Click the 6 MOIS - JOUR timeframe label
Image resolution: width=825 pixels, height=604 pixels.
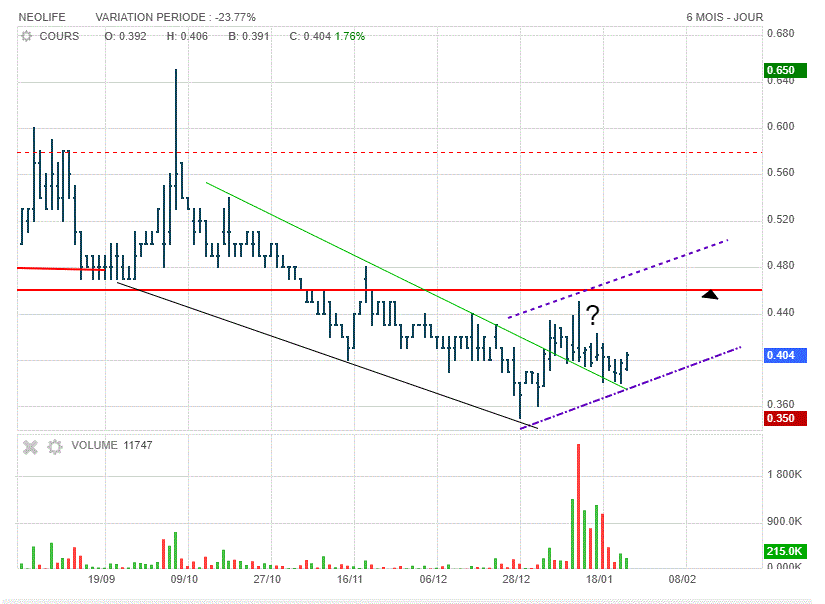[725, 17]
